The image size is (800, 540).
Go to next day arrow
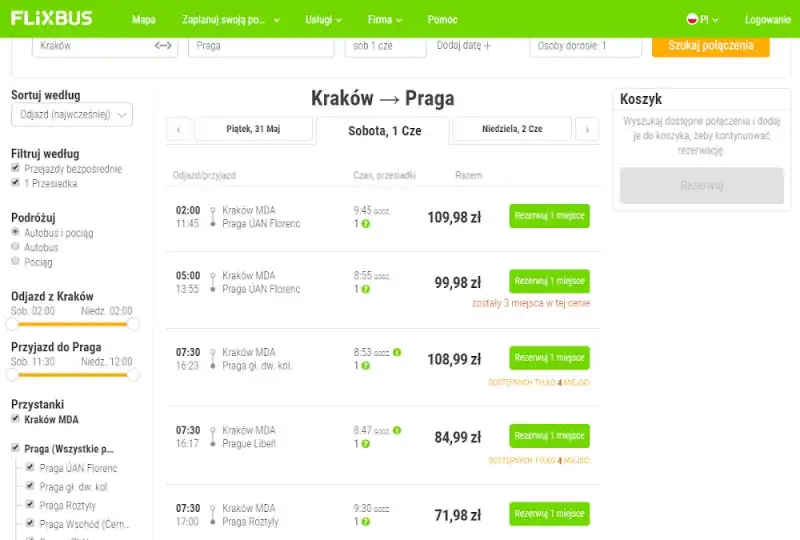pyautogui.click(x=587, y=130)
